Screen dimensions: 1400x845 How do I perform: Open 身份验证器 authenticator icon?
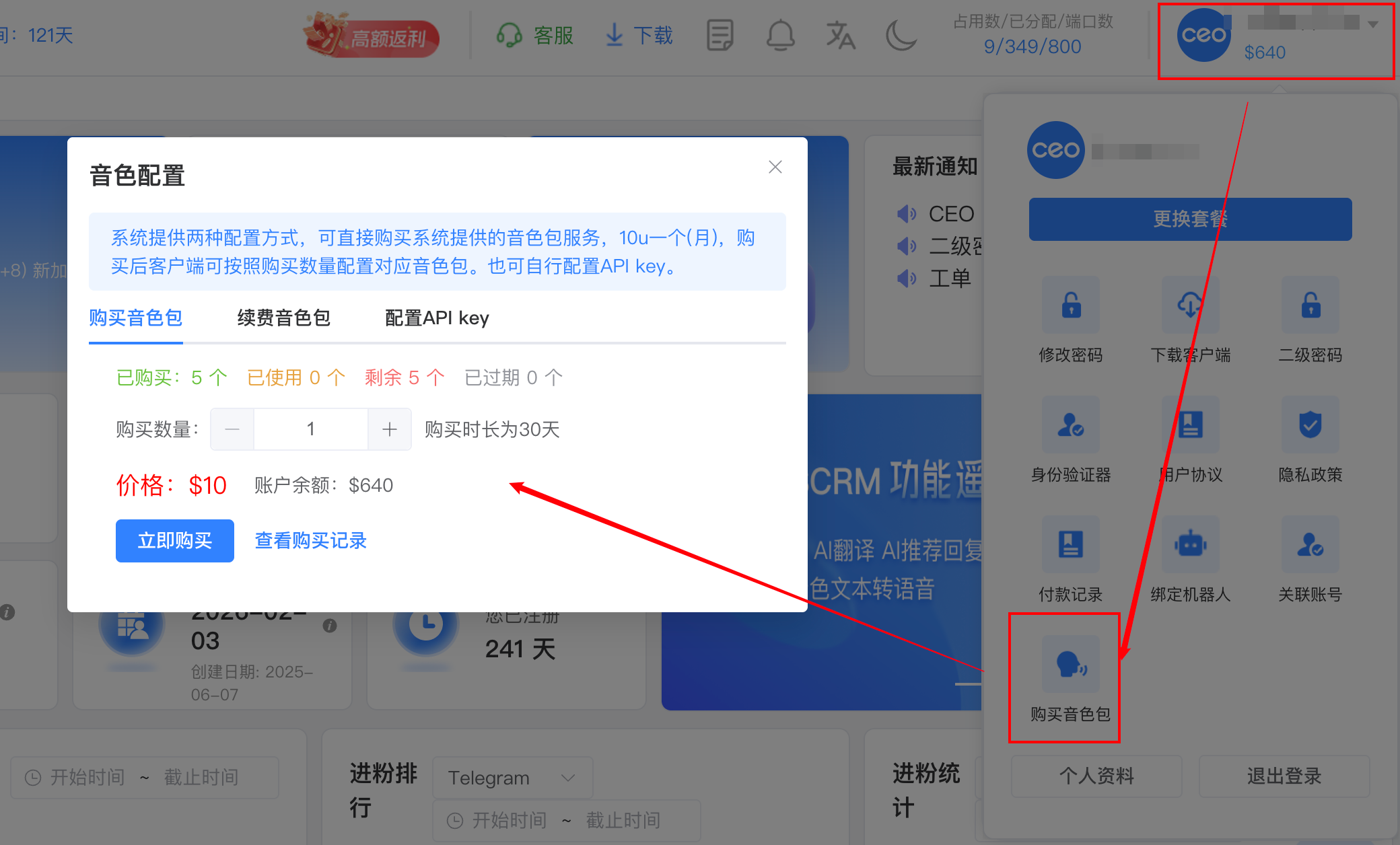pyautogui.click(x=1070, y=425)
